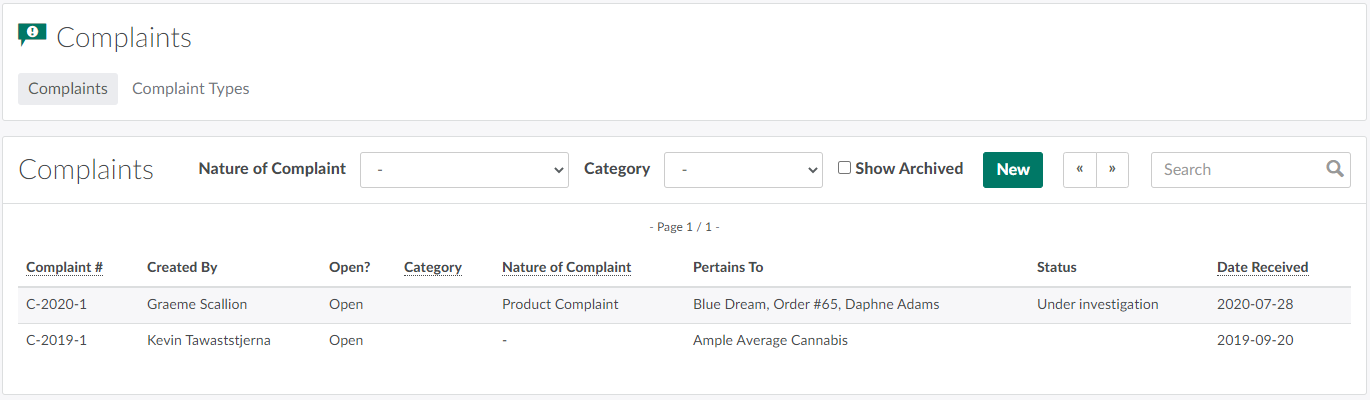Click the green Complaints speech-bubble icon

pos(32,36)
